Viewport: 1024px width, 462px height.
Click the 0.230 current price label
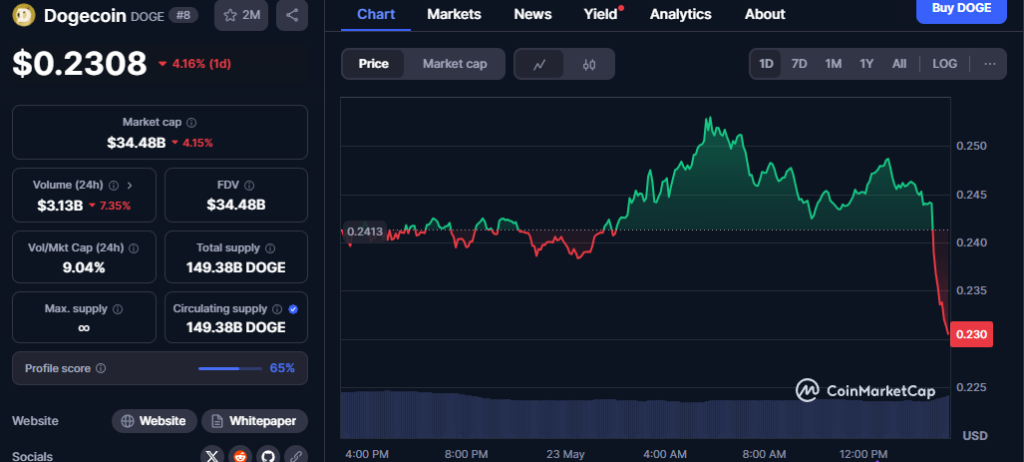[971, 335]
